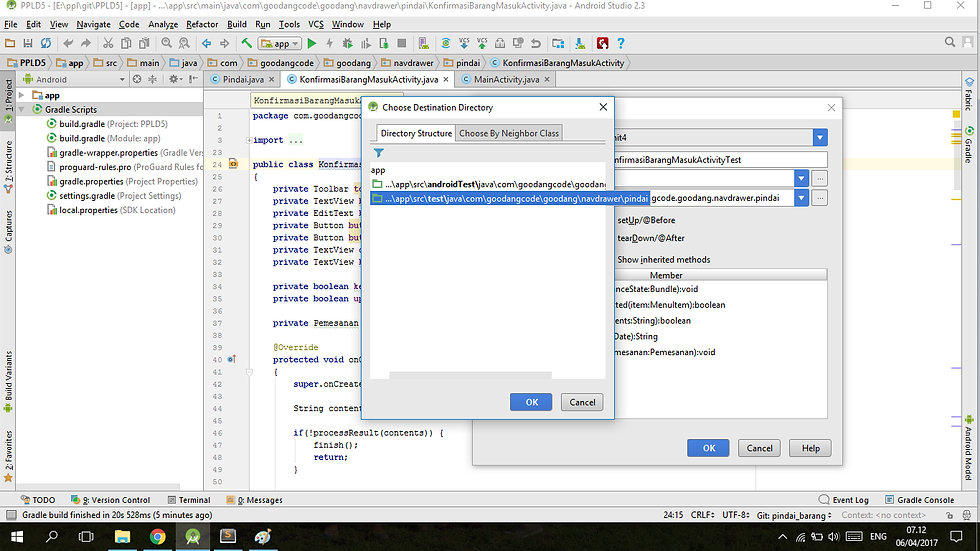
Task: Click the Cut scissors icon
Action: (108, 43)
